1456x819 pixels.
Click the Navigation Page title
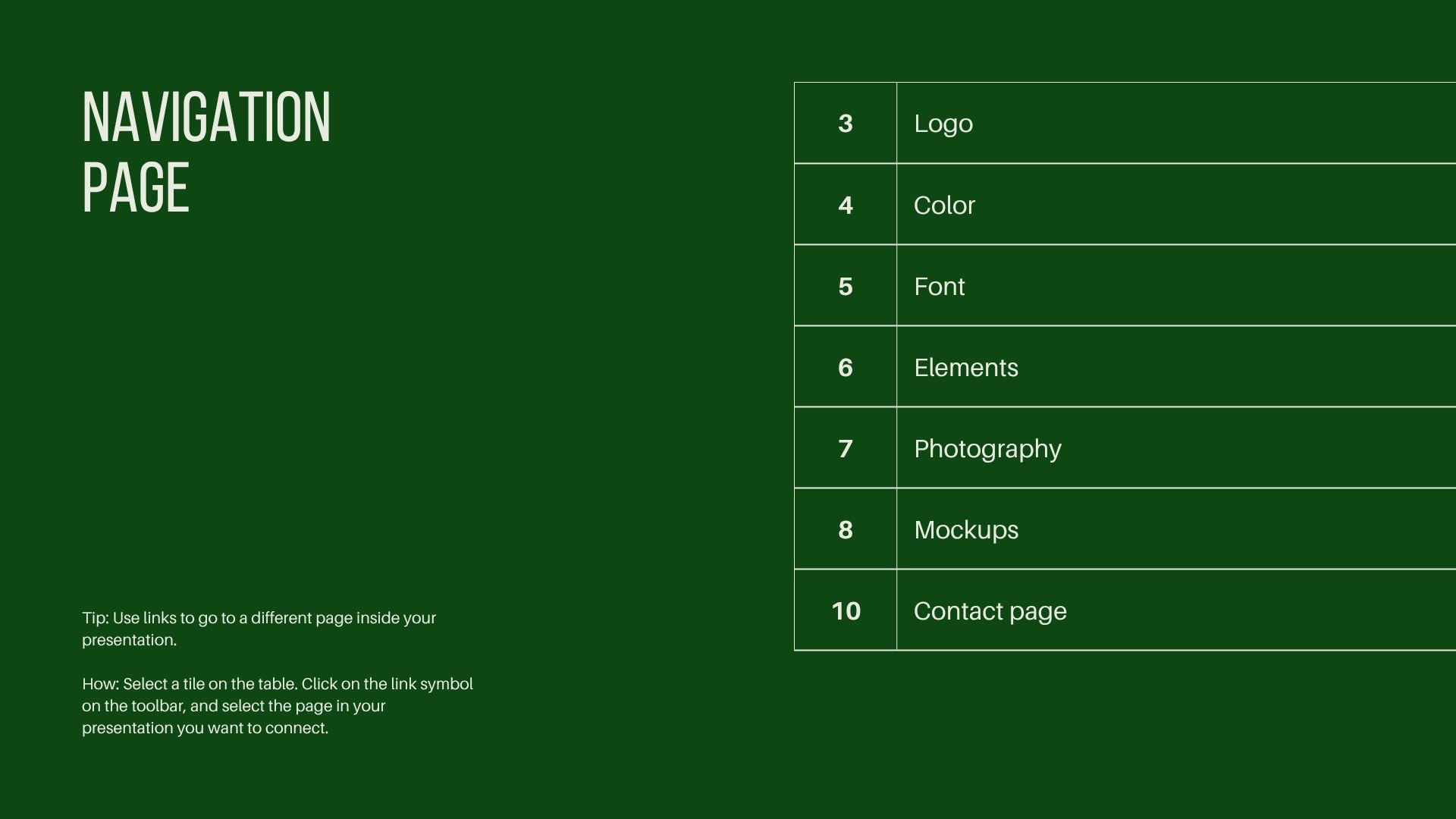pyautogui.click(x=206, y=152)
